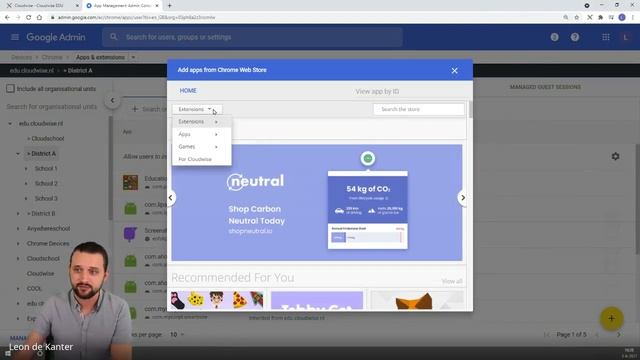Open the Google Admin hamburger menu
640x360 pixels.
(x=15, y=37)
